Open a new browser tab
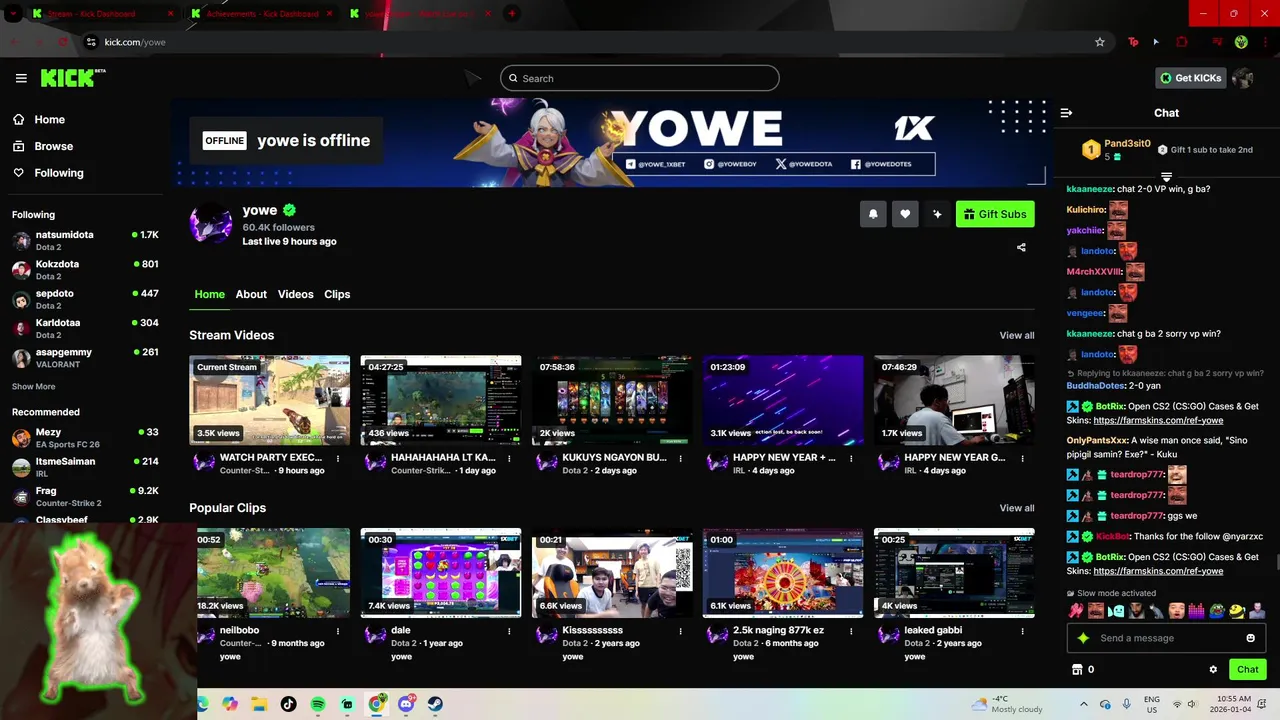Image resolution: width=1280 pixels, height=720 pixels. click(512, 14)
